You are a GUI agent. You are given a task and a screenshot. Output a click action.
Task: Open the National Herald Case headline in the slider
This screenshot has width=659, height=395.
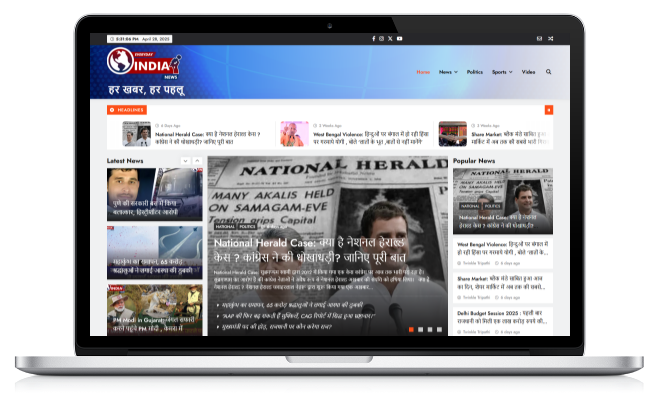click(310, 250)
